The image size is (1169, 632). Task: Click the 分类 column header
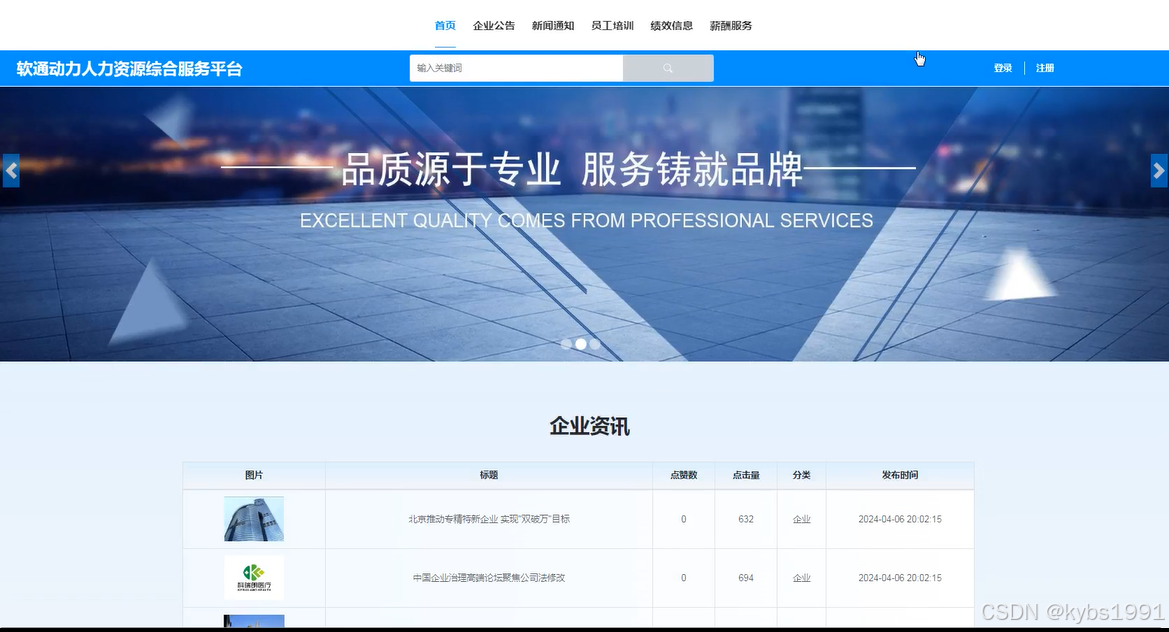pos(801,475)
